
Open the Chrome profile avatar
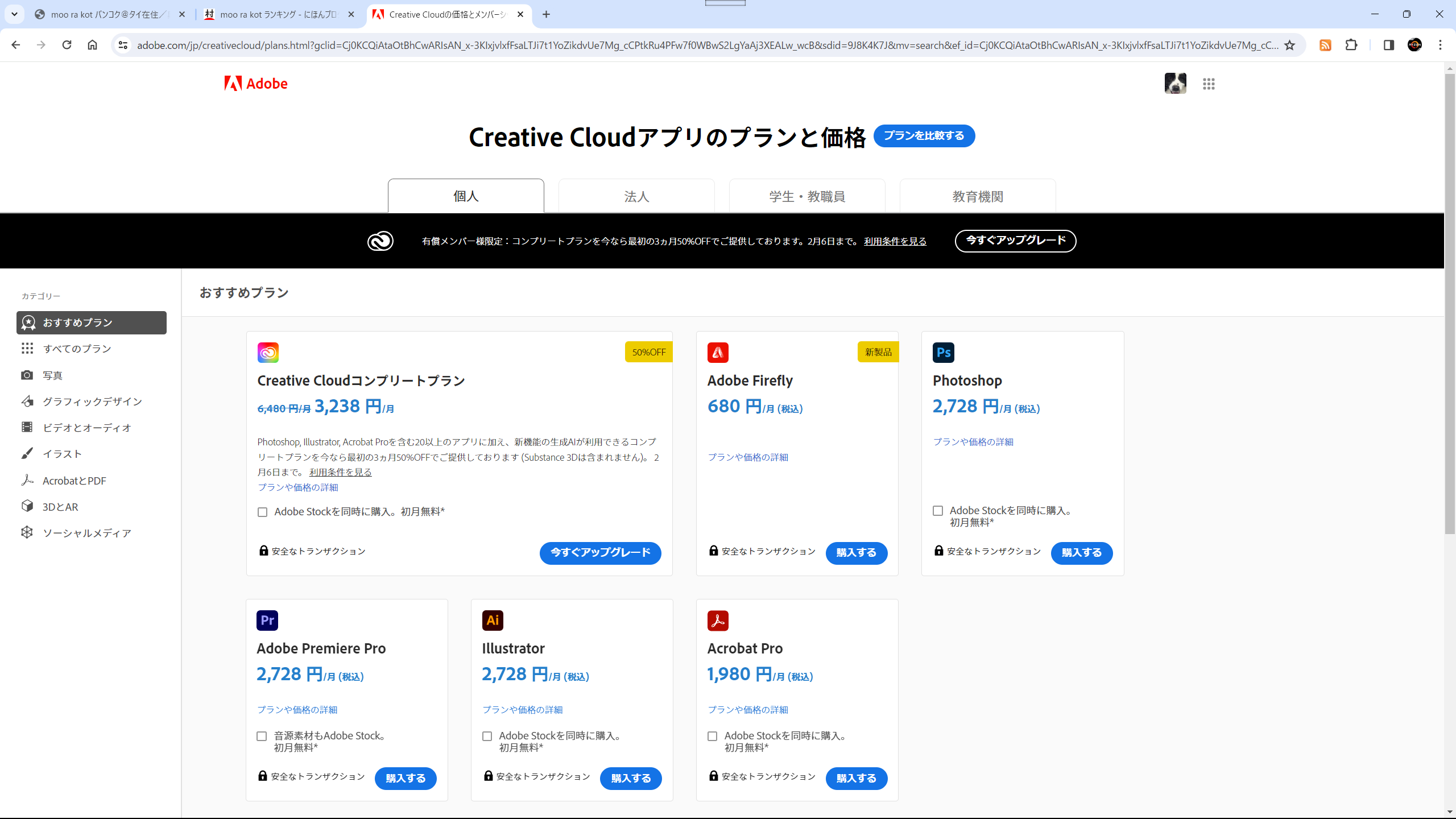pyautogui.click(x=1414, y=45)
